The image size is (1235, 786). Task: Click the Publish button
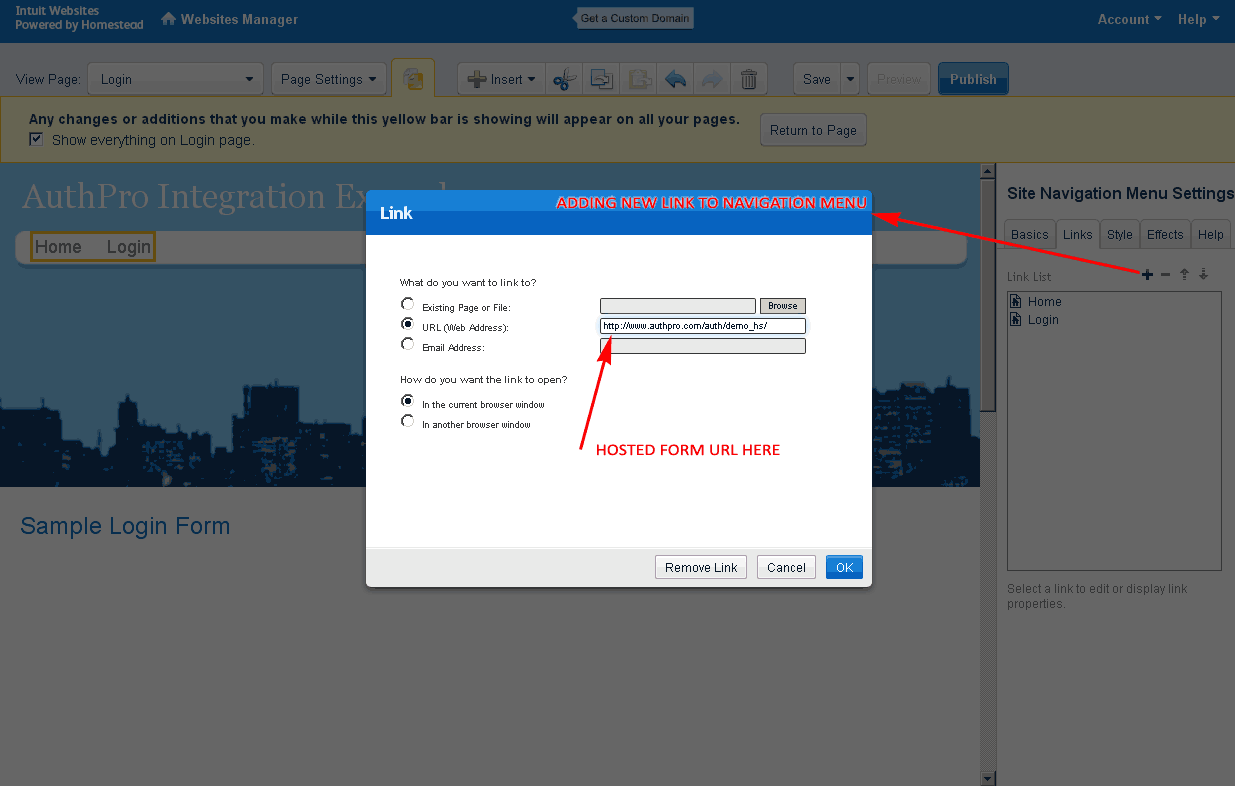(973, 79)
